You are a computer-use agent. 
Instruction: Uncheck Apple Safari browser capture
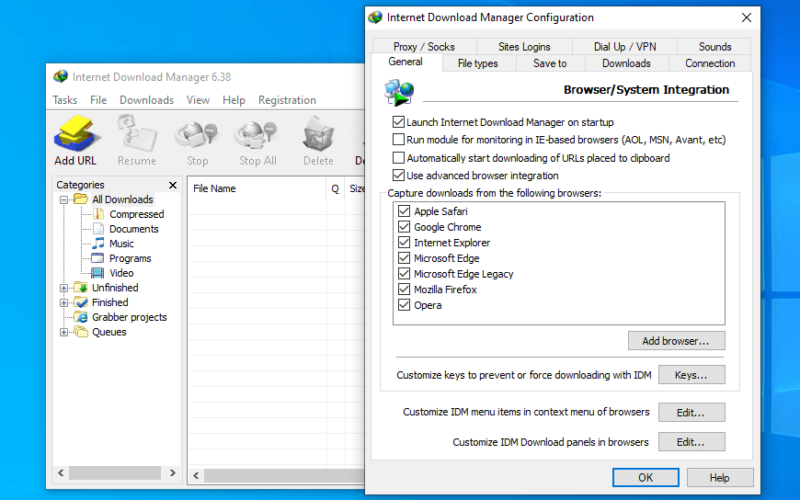tap(404, 211)
